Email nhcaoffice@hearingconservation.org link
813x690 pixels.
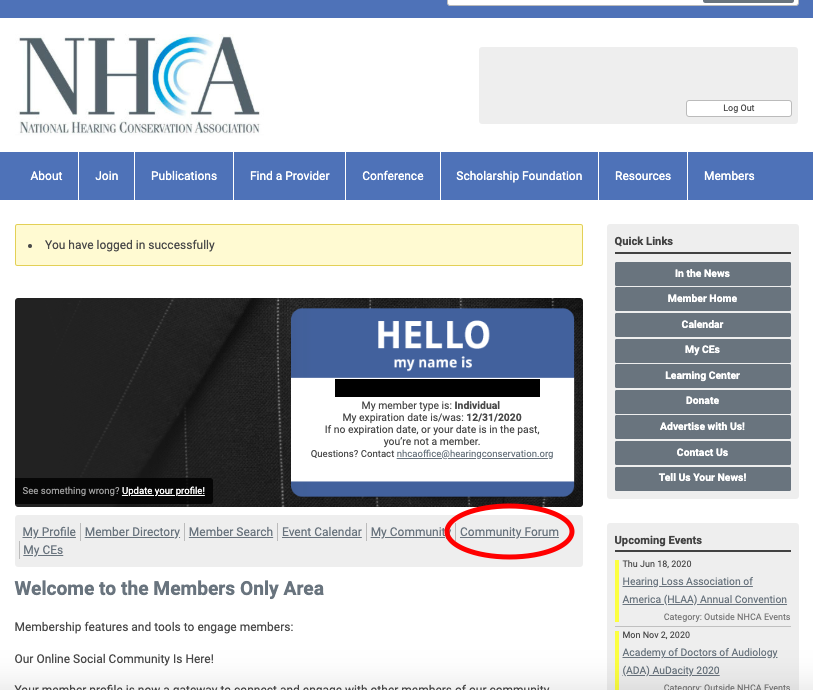(474, 454)
